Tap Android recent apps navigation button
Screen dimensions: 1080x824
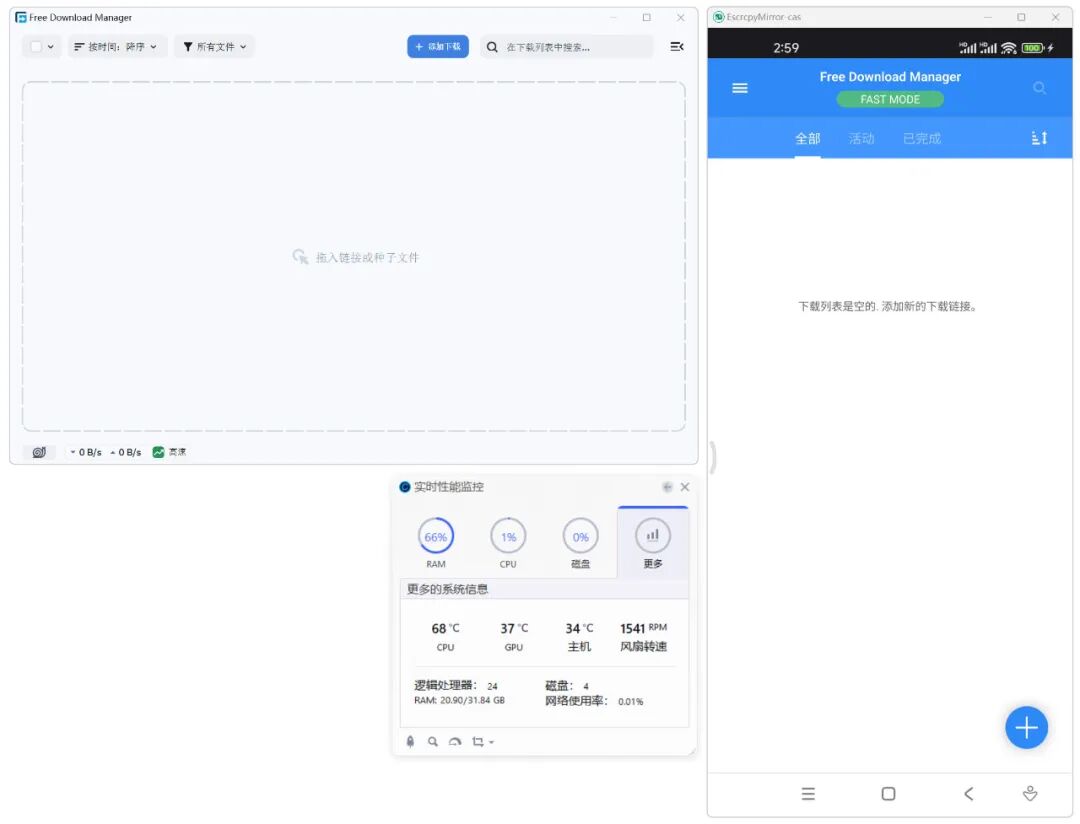[808, 794]
